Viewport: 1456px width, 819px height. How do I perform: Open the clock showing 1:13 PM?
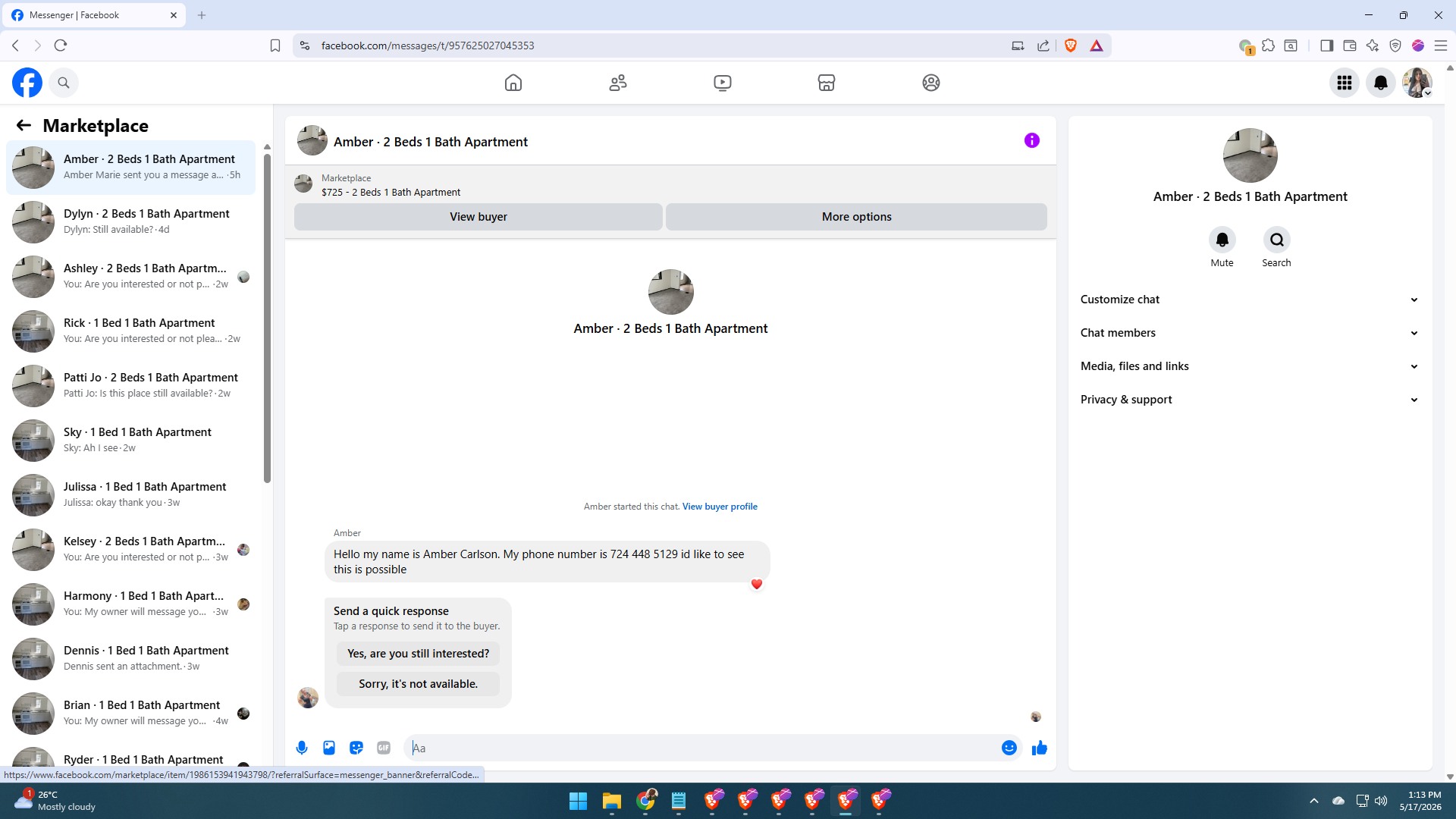click(x=1420, y=801)
